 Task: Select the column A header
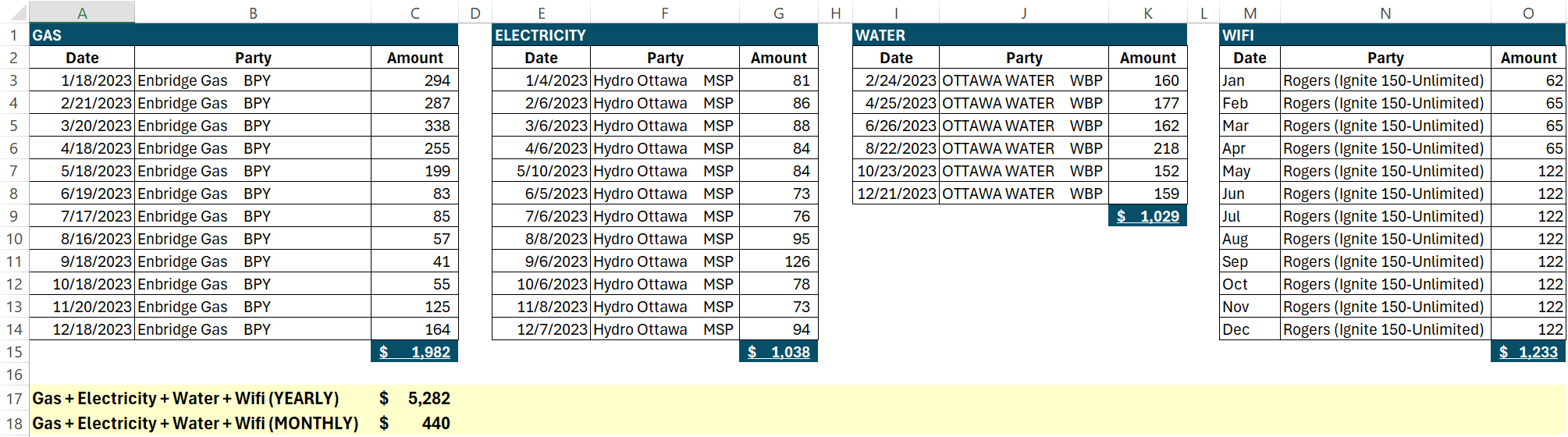point(82,12)
